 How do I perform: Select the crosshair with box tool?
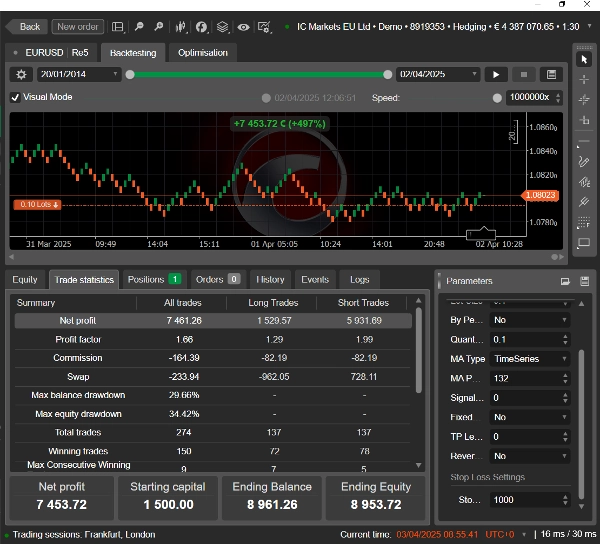pyautogui.click(x=584, y=120)
